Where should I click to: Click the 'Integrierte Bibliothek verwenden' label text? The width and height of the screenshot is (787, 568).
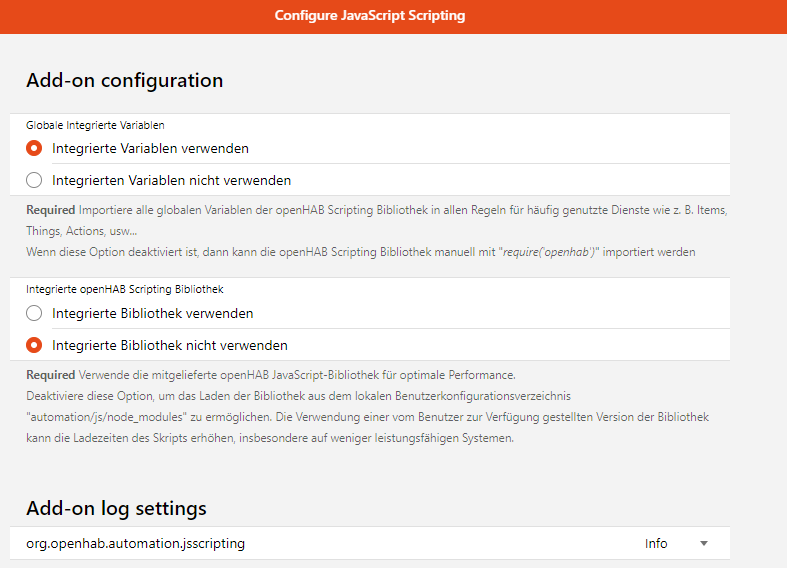point(152,313)
